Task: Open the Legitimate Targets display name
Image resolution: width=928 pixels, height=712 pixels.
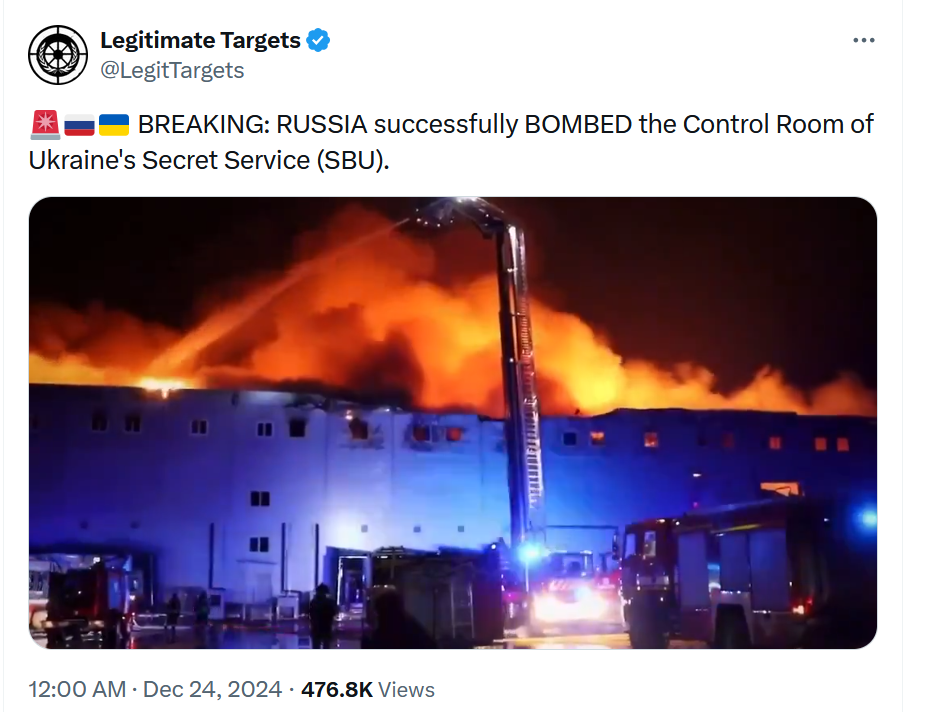Action: coord(201,40)
